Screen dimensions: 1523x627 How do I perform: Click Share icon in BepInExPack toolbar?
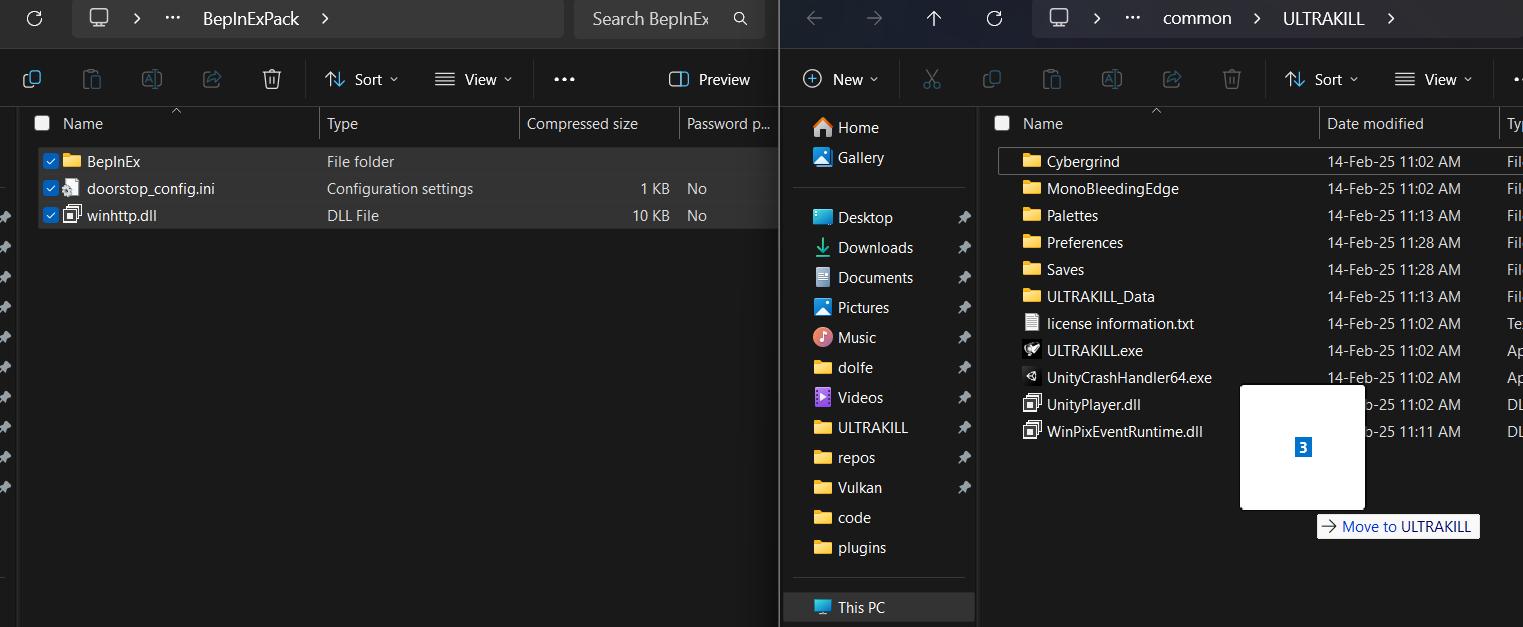coord(212,79)
